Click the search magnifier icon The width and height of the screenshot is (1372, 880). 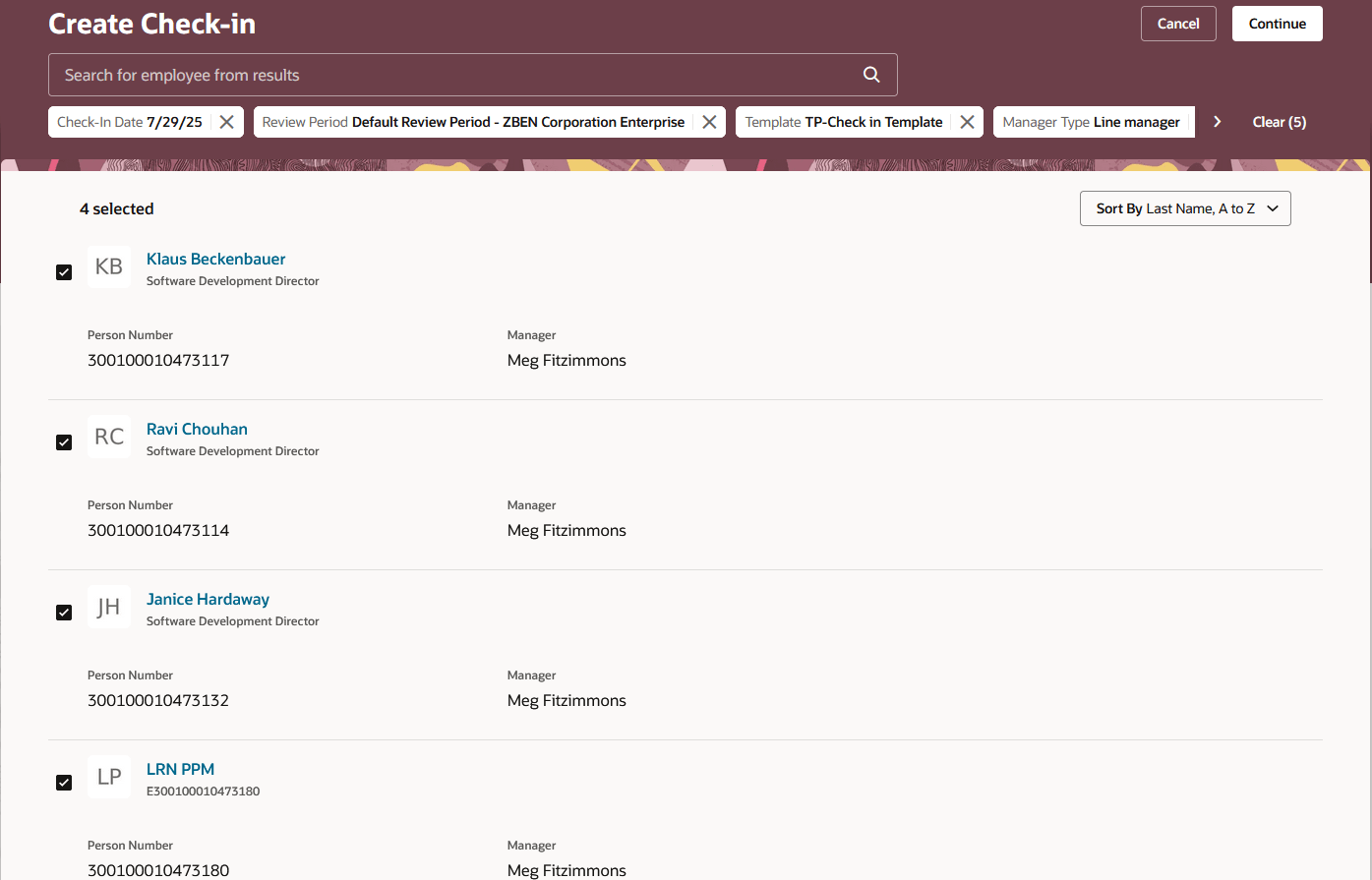(871, 74)
